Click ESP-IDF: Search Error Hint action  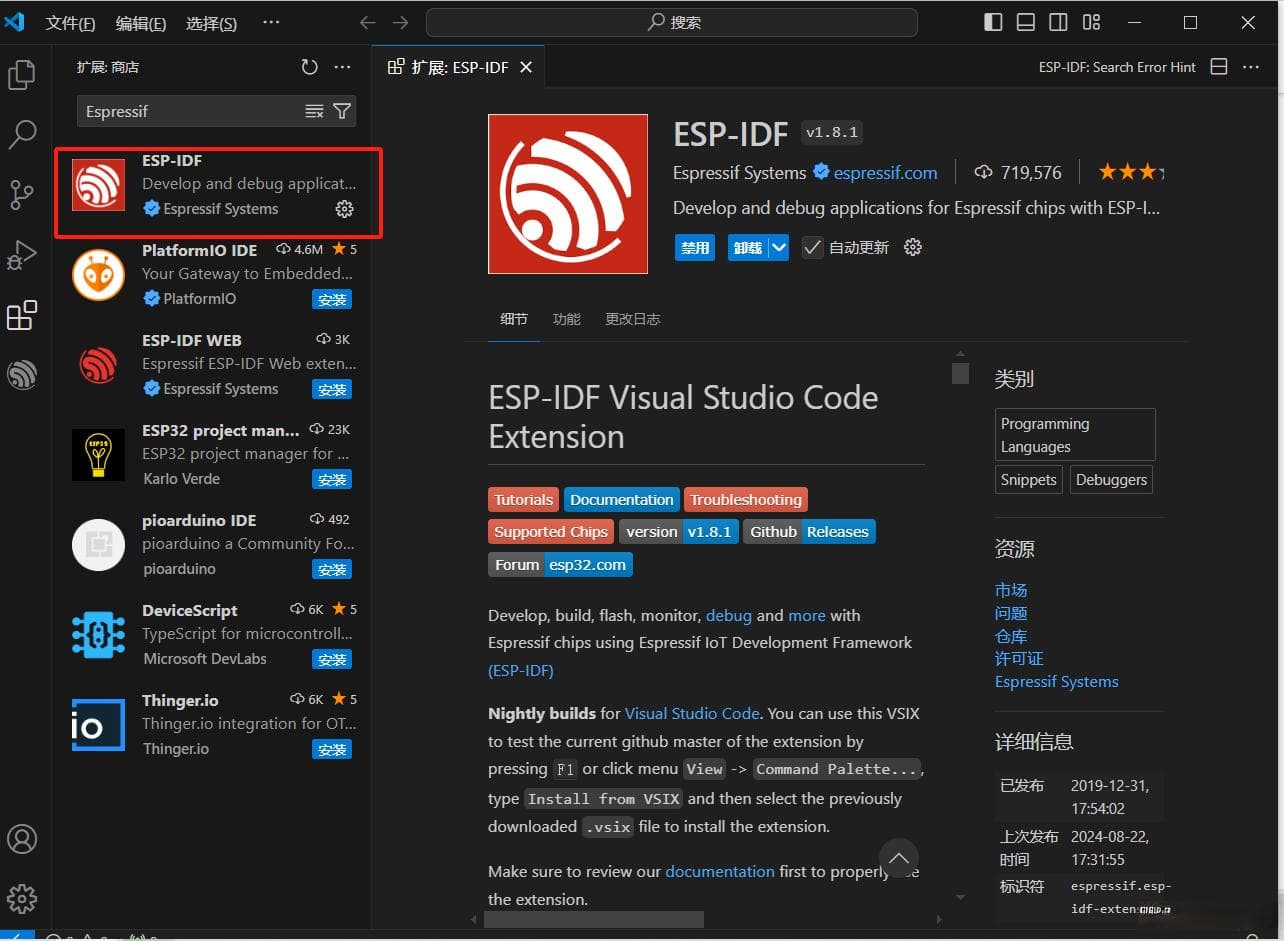(1117, 67)
